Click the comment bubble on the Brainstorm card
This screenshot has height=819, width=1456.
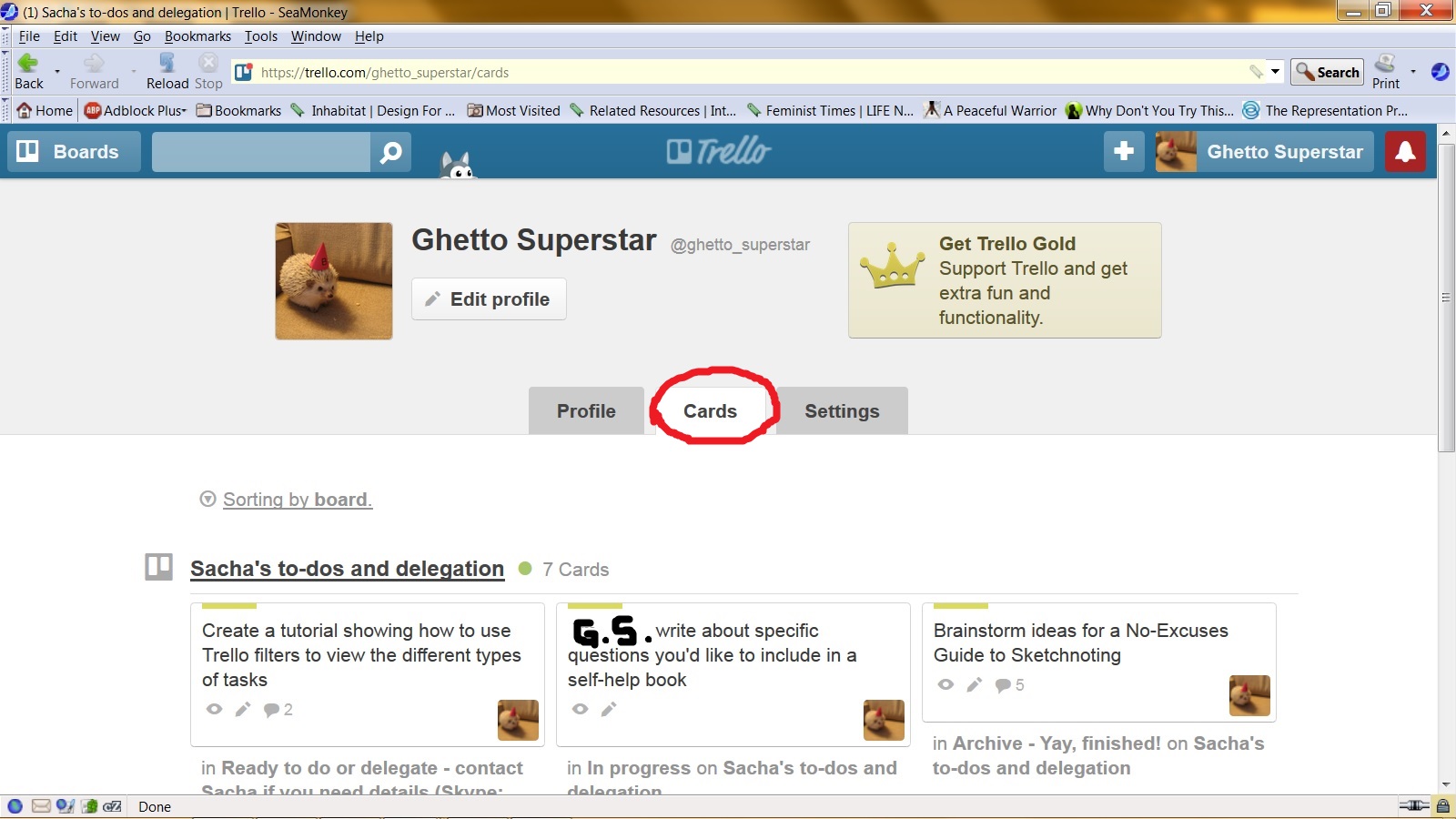[x=1004, y=685]
